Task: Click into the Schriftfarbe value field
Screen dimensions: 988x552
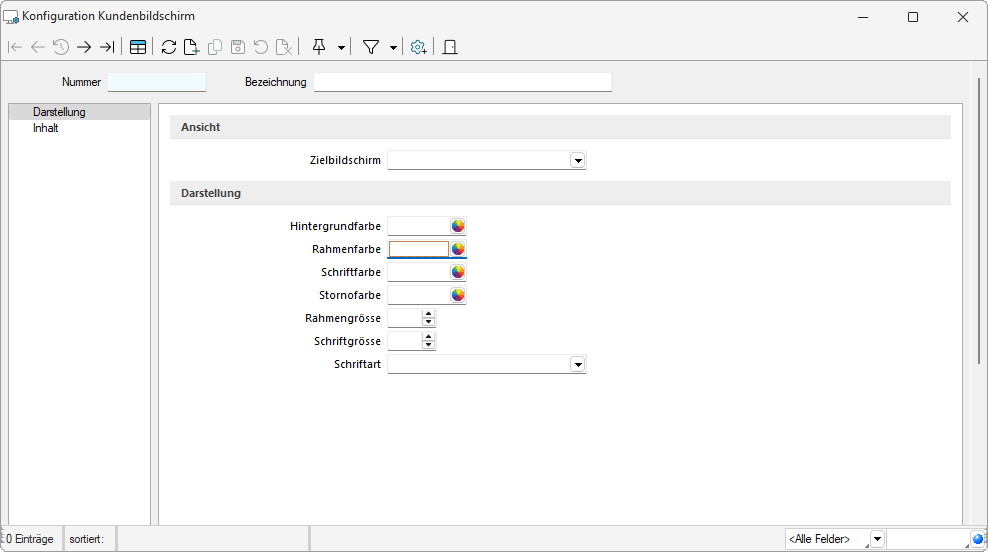Action: (418, 272)
